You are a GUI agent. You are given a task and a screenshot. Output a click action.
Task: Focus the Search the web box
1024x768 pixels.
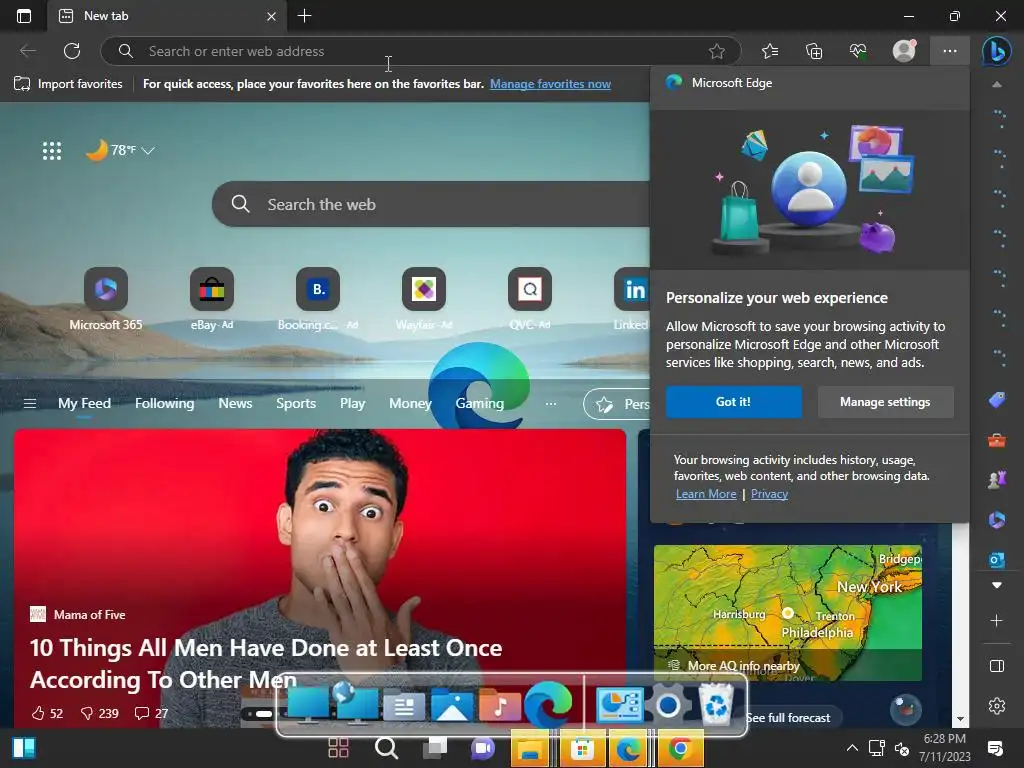point(431,204)
